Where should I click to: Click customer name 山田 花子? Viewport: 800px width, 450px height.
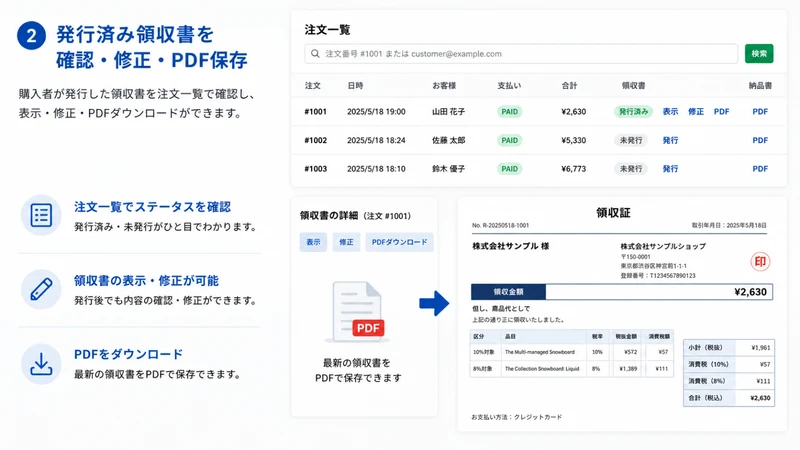tap(448, 111)
